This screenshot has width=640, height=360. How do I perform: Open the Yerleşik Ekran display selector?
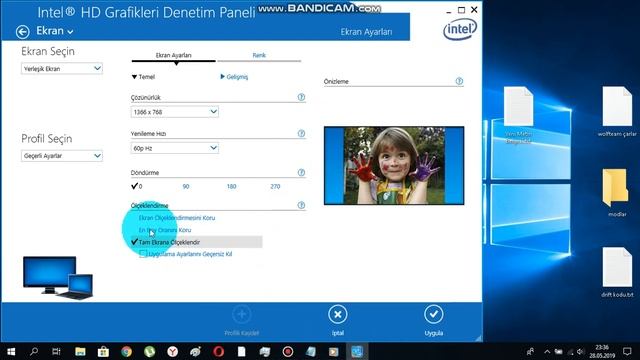point(62,69)
